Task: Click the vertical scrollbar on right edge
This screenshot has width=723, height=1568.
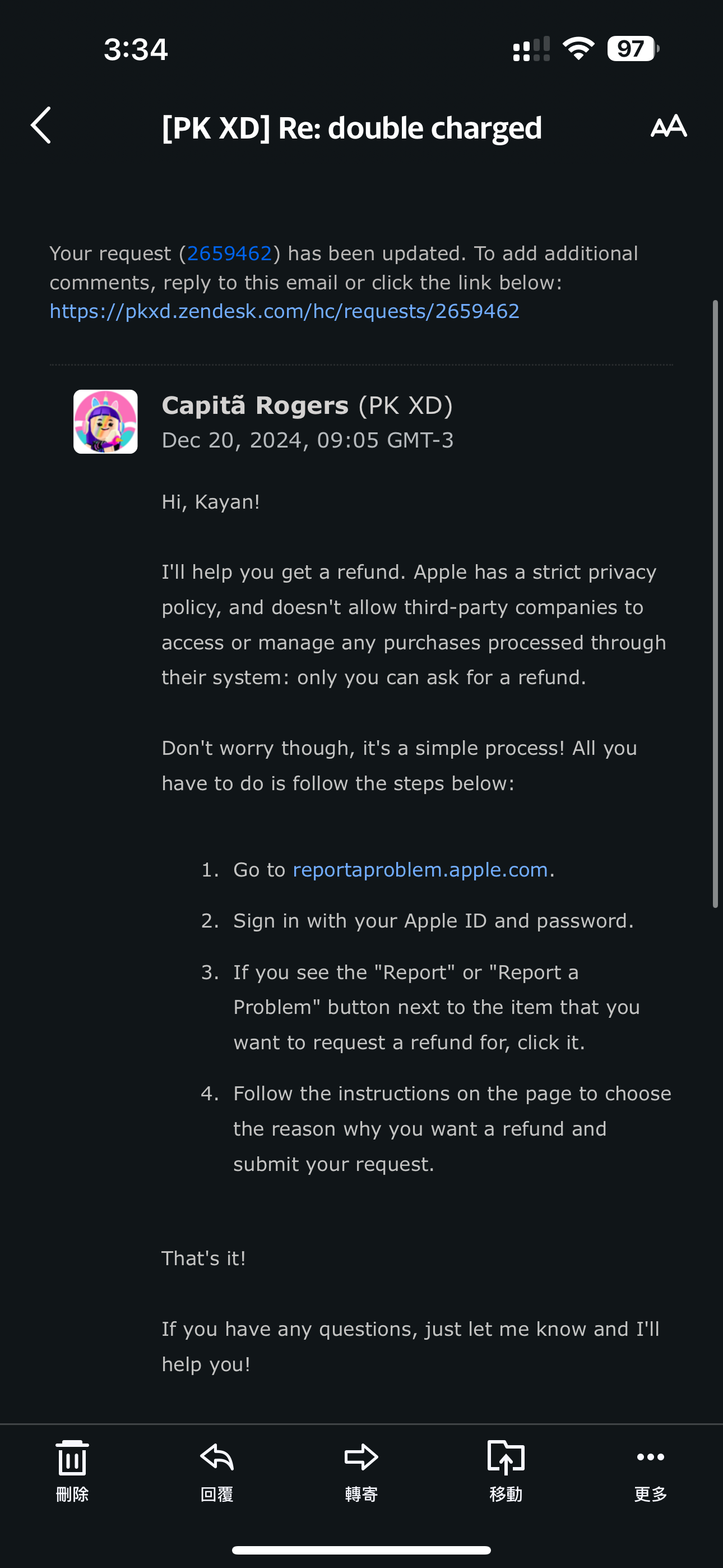Action: coord(716,604)
